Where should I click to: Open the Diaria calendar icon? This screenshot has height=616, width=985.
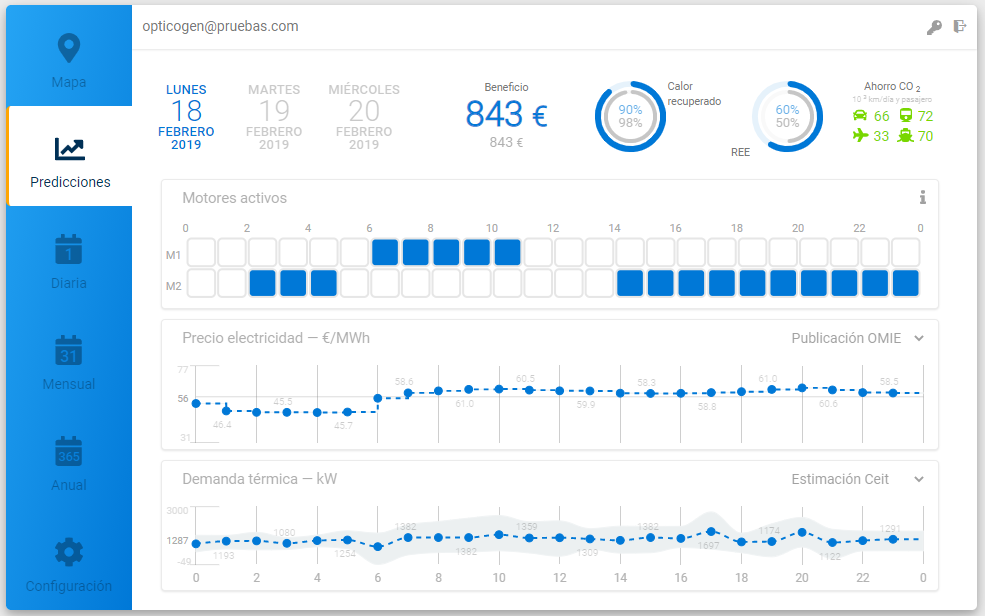68,249
